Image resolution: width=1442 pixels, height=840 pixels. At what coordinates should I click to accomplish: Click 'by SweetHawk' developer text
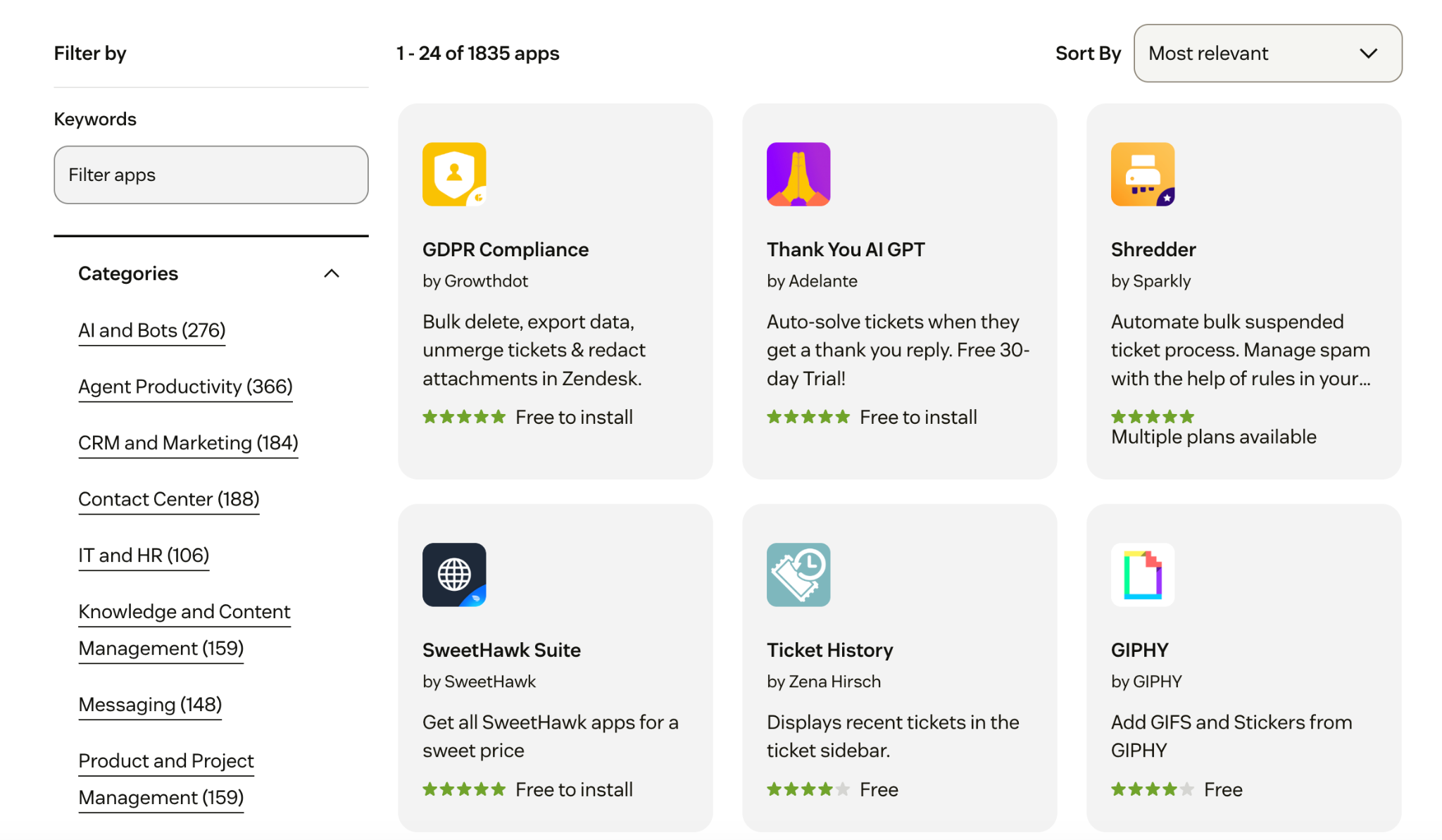pyautogui.click(x=479, y=682)
